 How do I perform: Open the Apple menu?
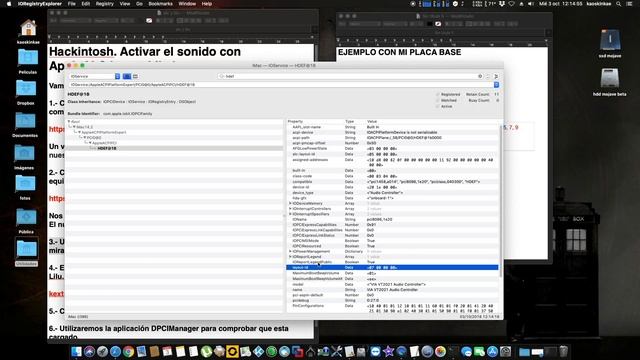9,4
